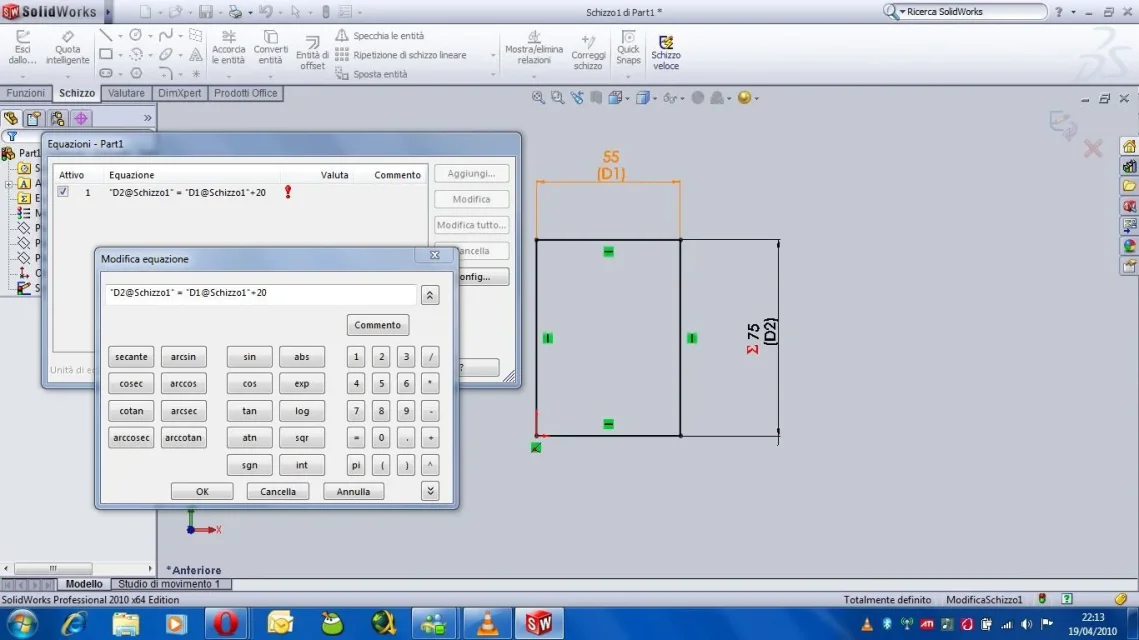Switch to the Prodotti Office tab
The width and height of the screenshot is (1139, 640).
246,93
